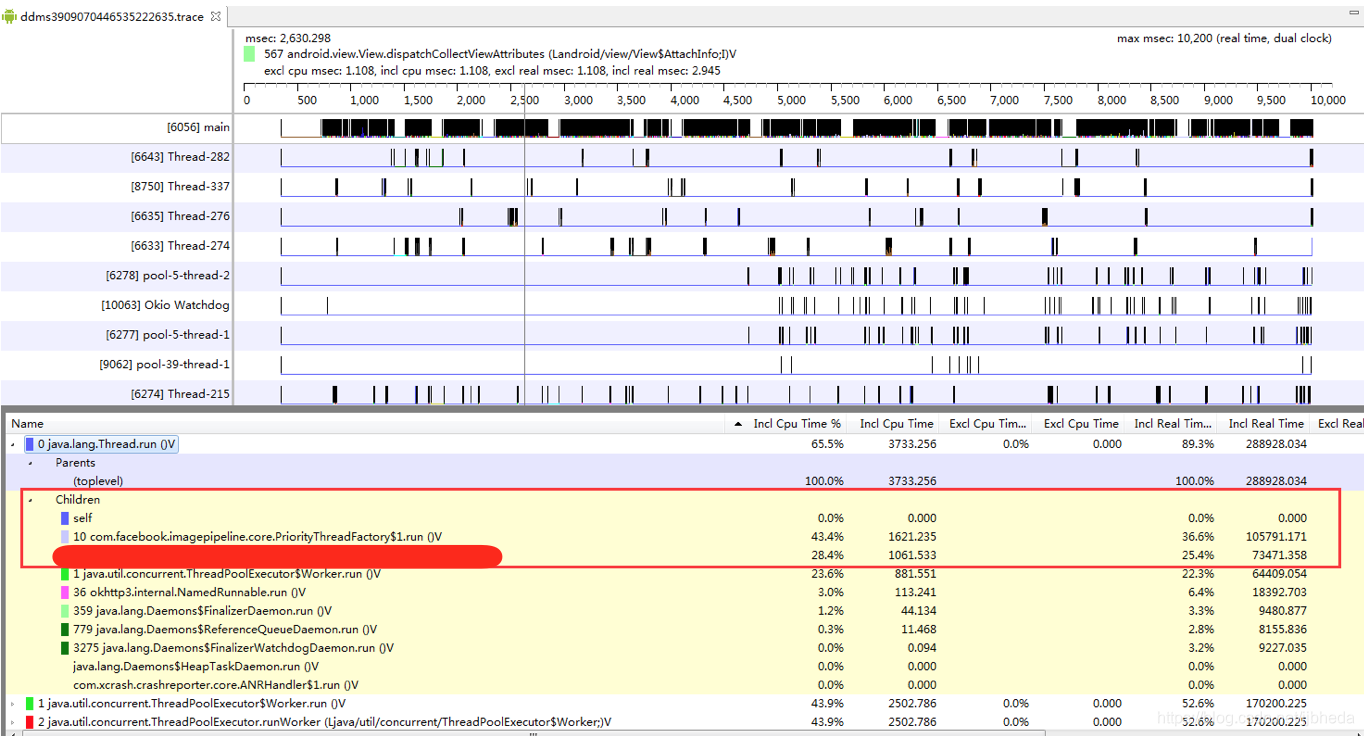
Task: Click the max msec 10,200 label
Action: pos(1224,38)
